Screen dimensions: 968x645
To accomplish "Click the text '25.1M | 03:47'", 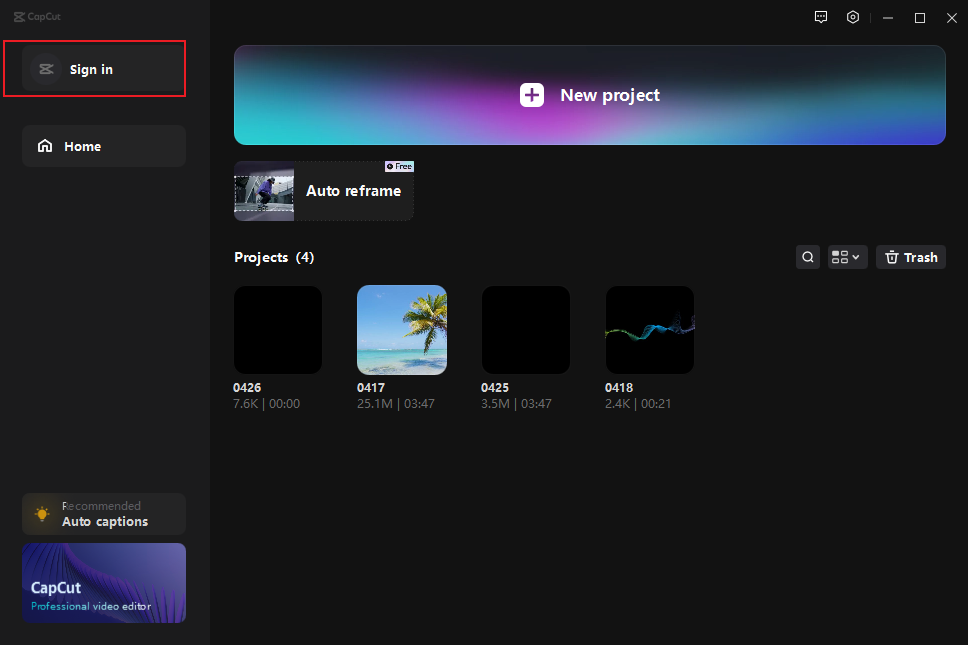I will 396,404.
